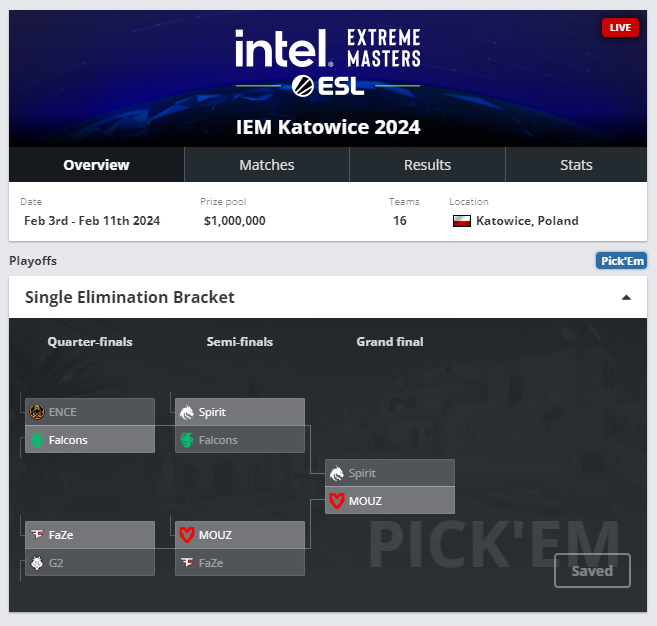
Task: Pick FaZe in the quarter-finals
Action: click(90, 535)
